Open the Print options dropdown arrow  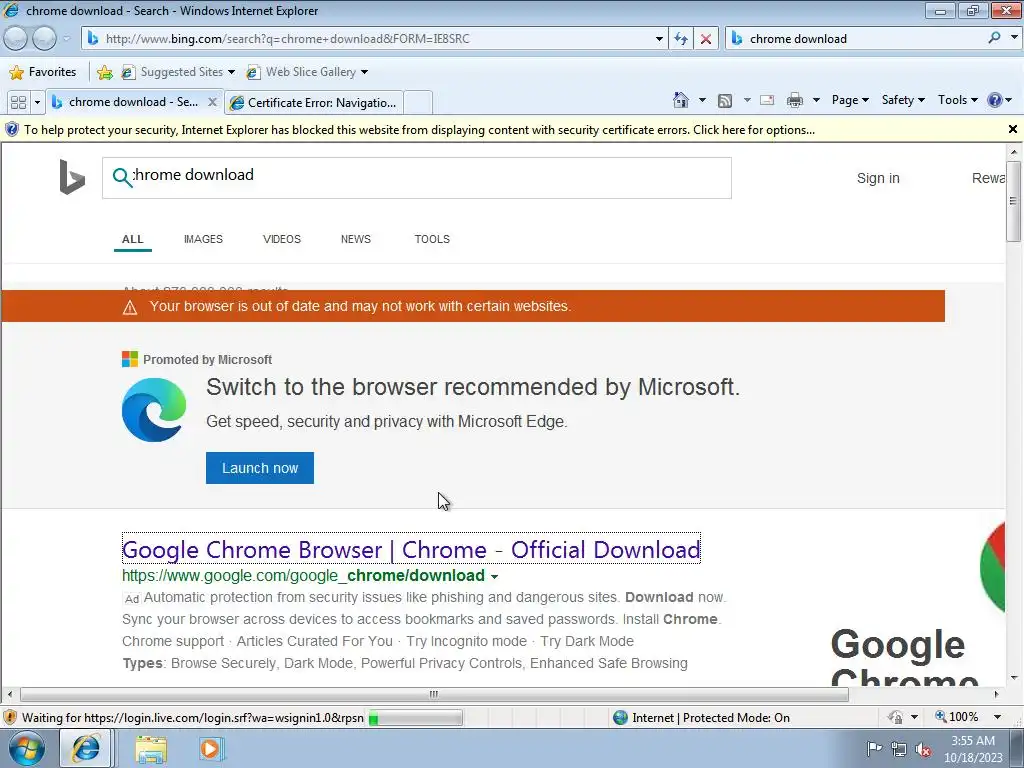pyautogui.click(x=816, y=100)
